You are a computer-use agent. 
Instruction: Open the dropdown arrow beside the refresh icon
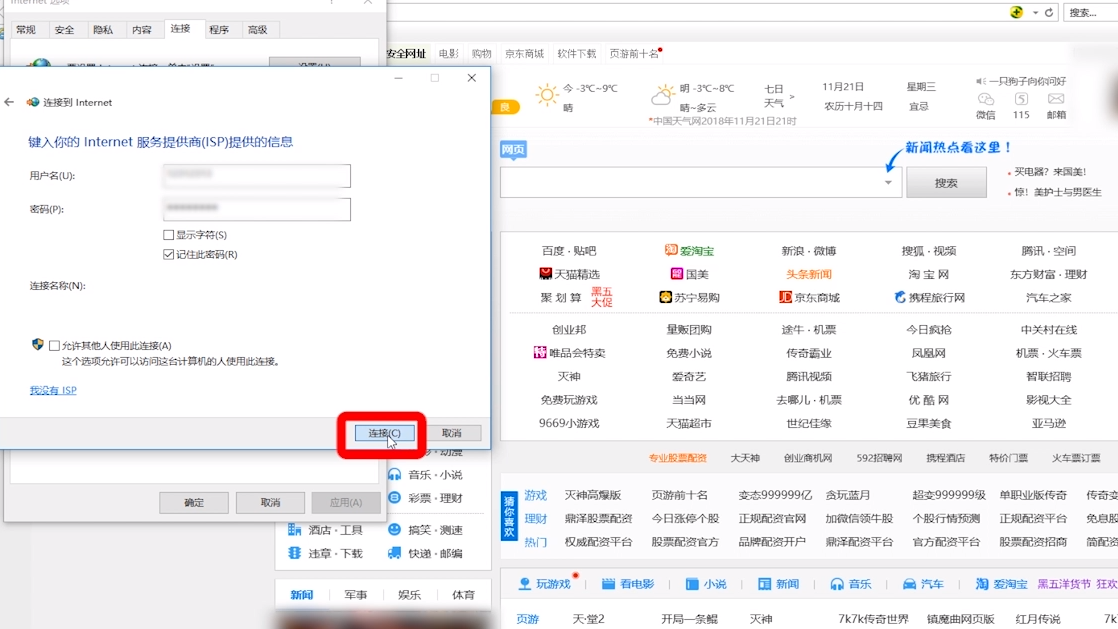pos(1035,12)
